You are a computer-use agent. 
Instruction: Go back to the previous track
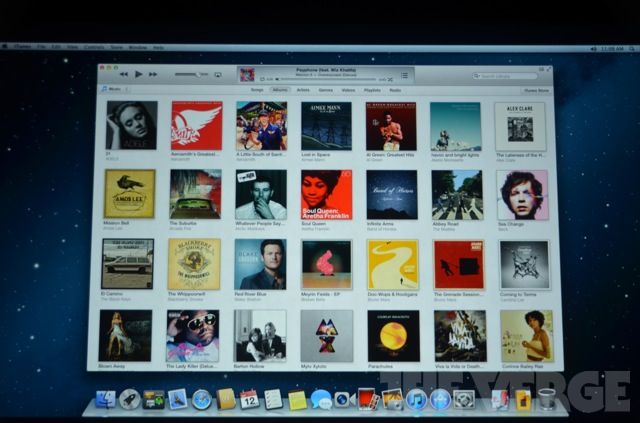coord(123,74)
